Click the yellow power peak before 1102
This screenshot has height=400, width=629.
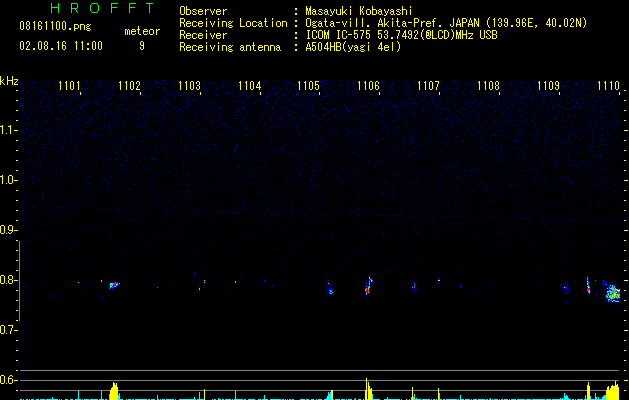(x=114, y=391)
